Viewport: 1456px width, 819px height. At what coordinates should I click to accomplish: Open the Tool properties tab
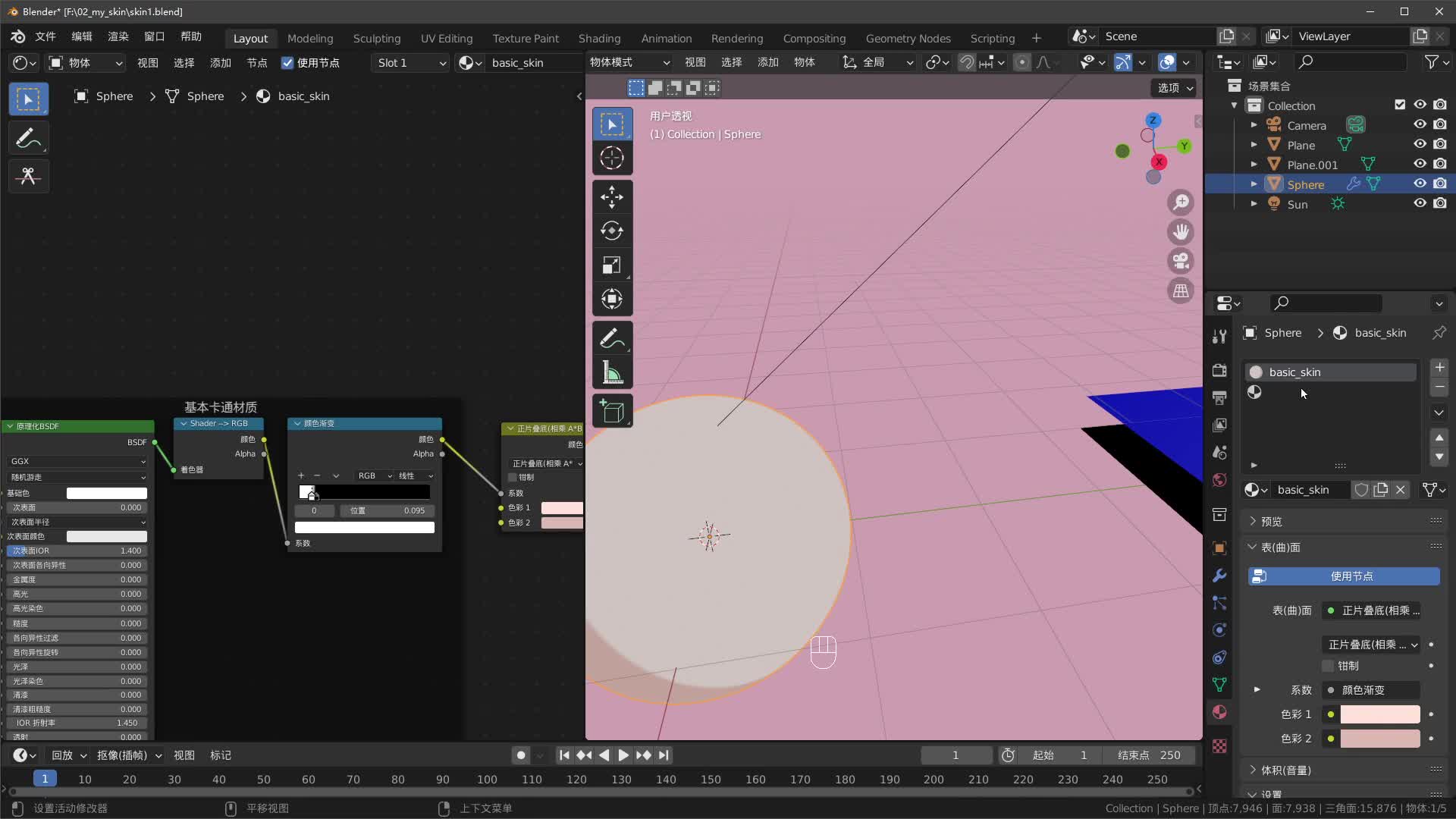[1219, 337]
